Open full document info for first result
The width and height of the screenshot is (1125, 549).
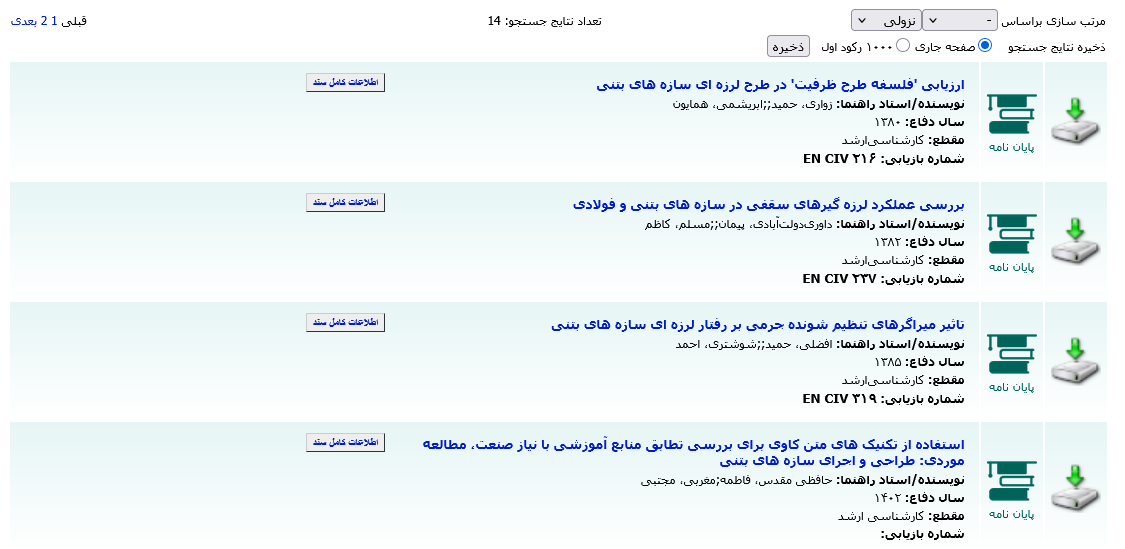pyautogui.click(x=345, y=82)
